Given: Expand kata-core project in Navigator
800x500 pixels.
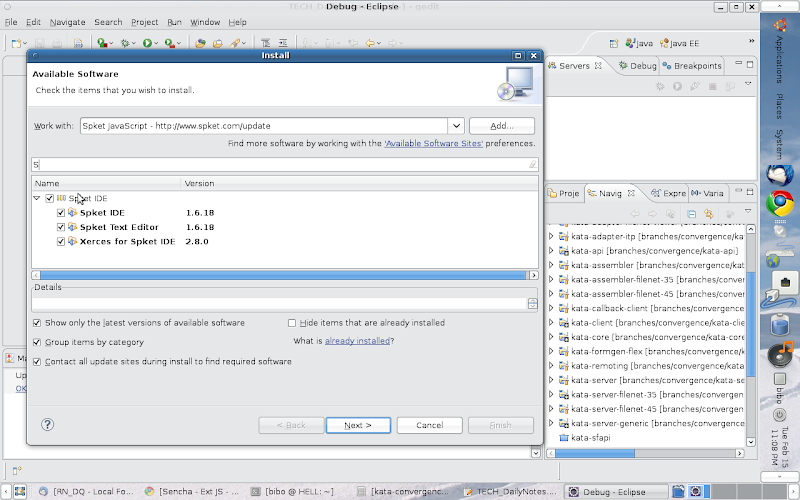Looking at the screenshot, I should (551, 337).
